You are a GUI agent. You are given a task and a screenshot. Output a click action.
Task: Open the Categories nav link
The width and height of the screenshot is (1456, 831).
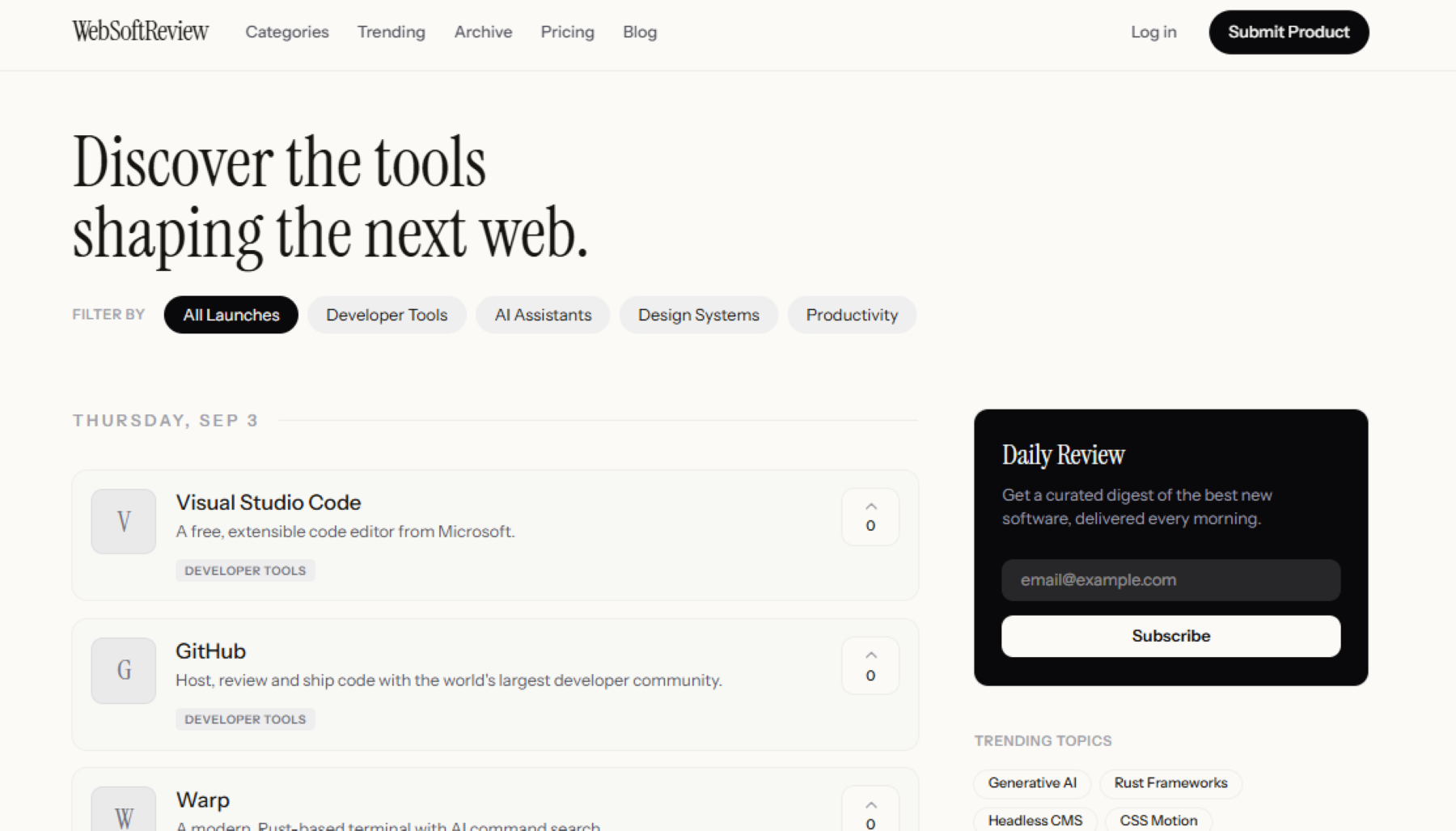click(287, 32)
